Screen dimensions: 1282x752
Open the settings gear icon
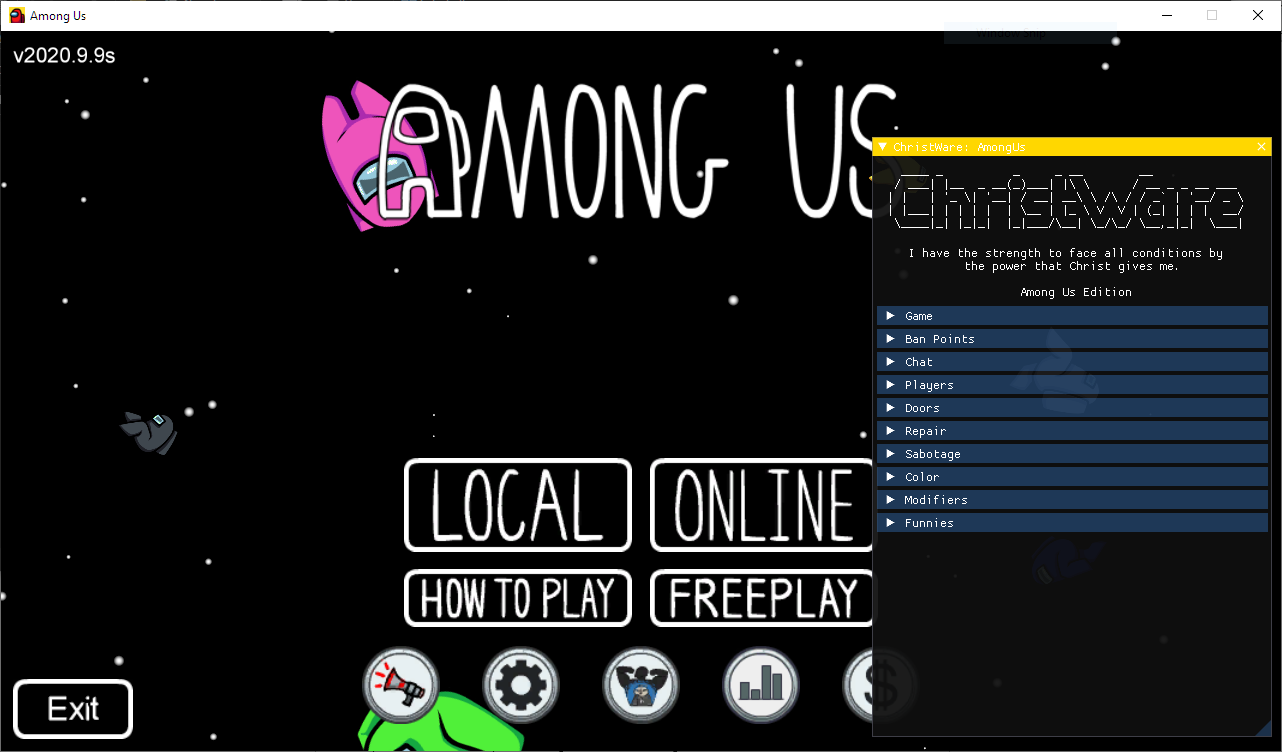(521, 685)
